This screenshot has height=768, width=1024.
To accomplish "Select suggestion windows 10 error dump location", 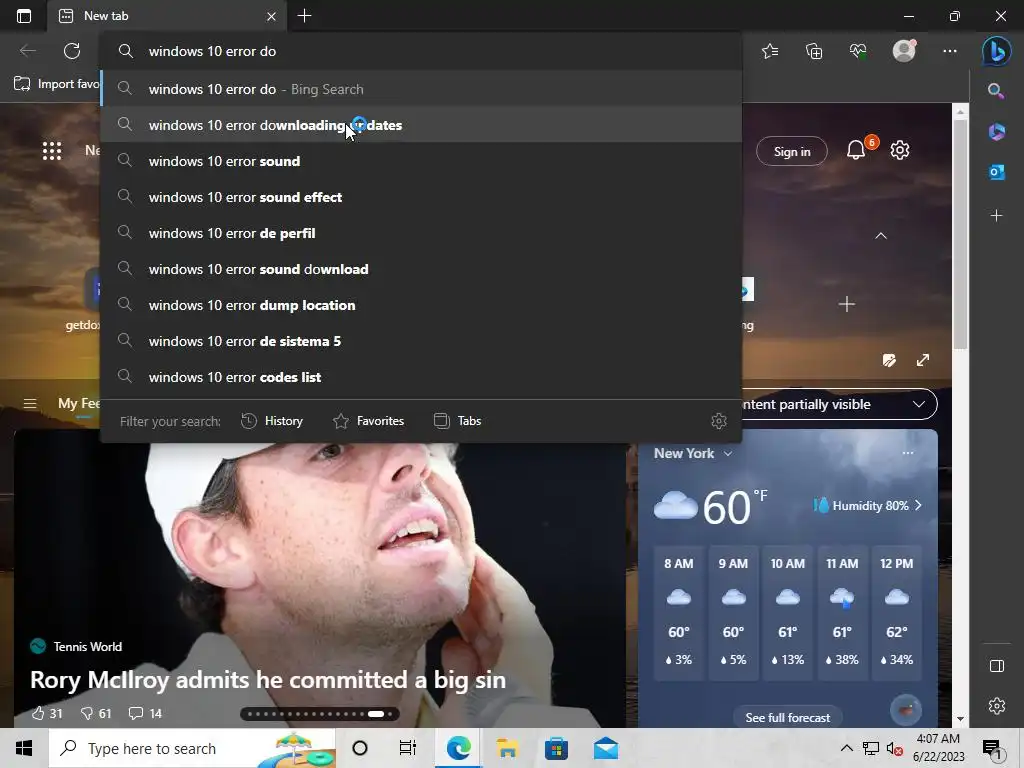I will coord(421,305).
